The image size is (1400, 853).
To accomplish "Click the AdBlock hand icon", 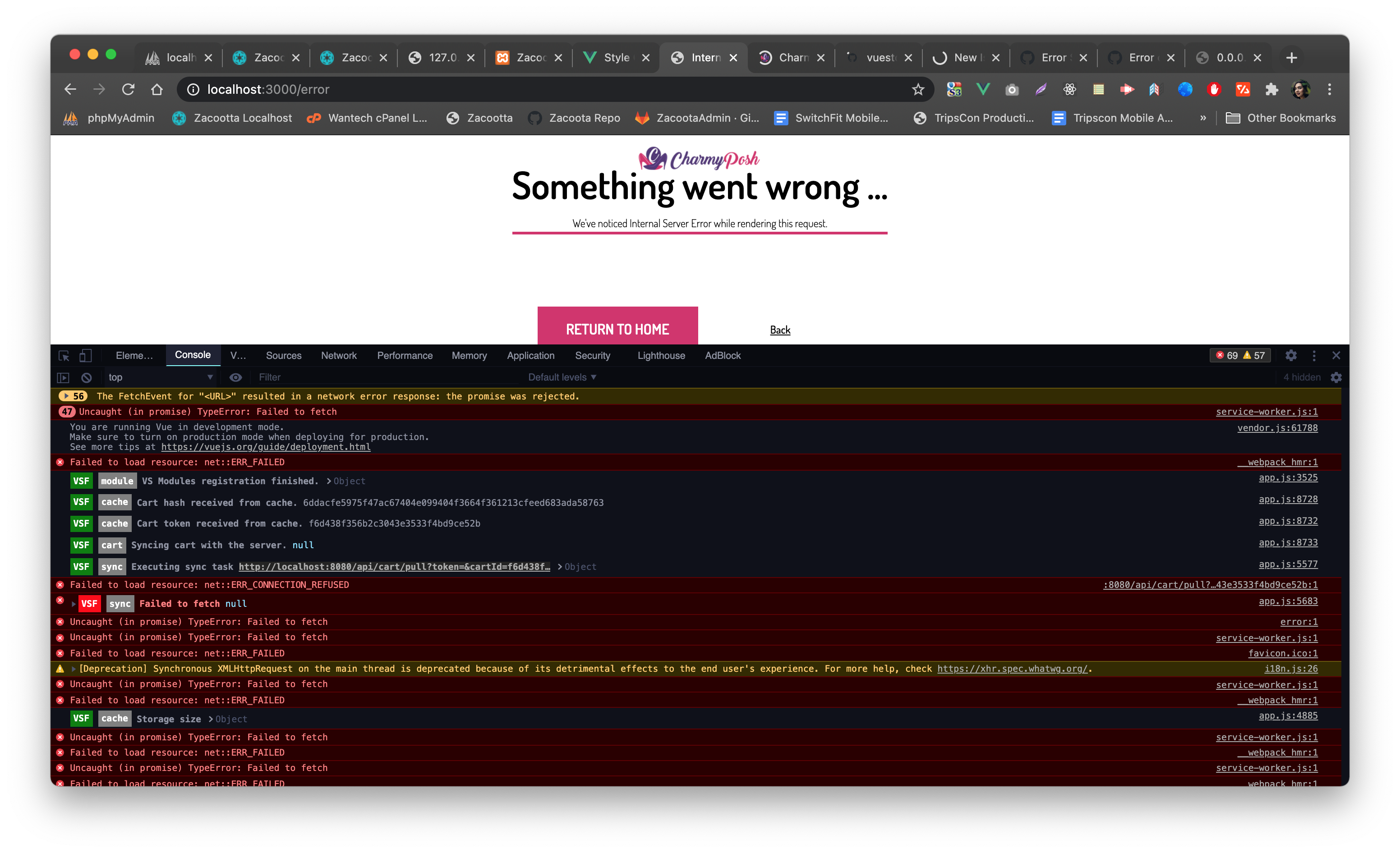I will pos(1214,89).
